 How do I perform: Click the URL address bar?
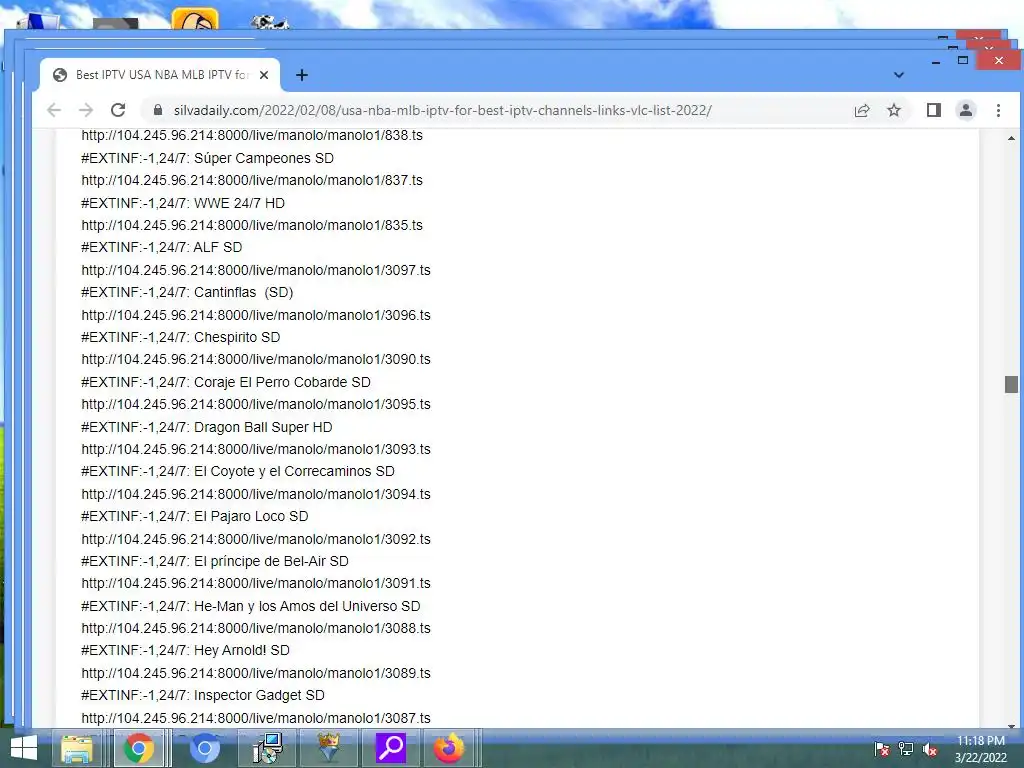point(442,110)
